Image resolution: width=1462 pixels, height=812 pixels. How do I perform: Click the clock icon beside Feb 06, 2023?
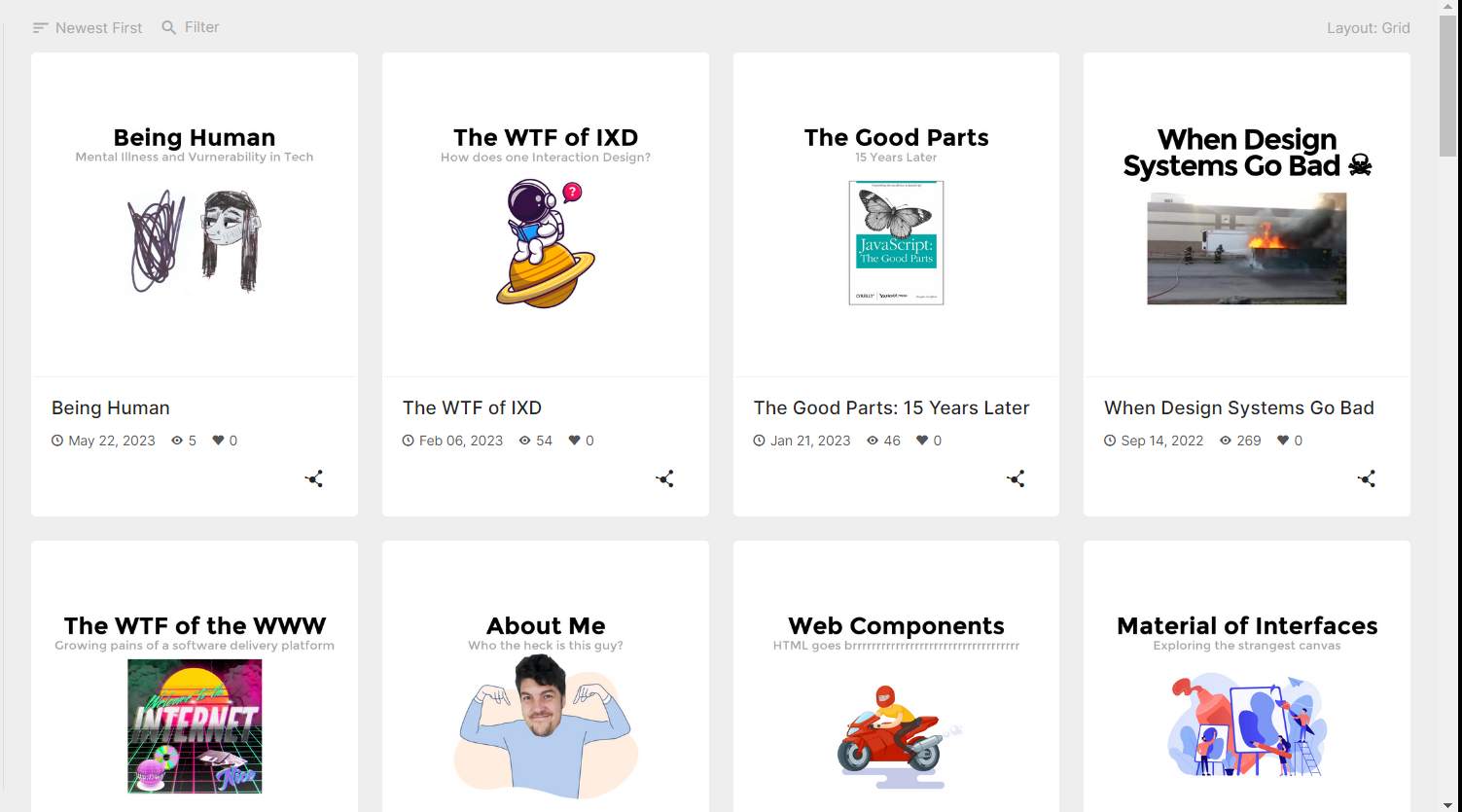[409, 441]
